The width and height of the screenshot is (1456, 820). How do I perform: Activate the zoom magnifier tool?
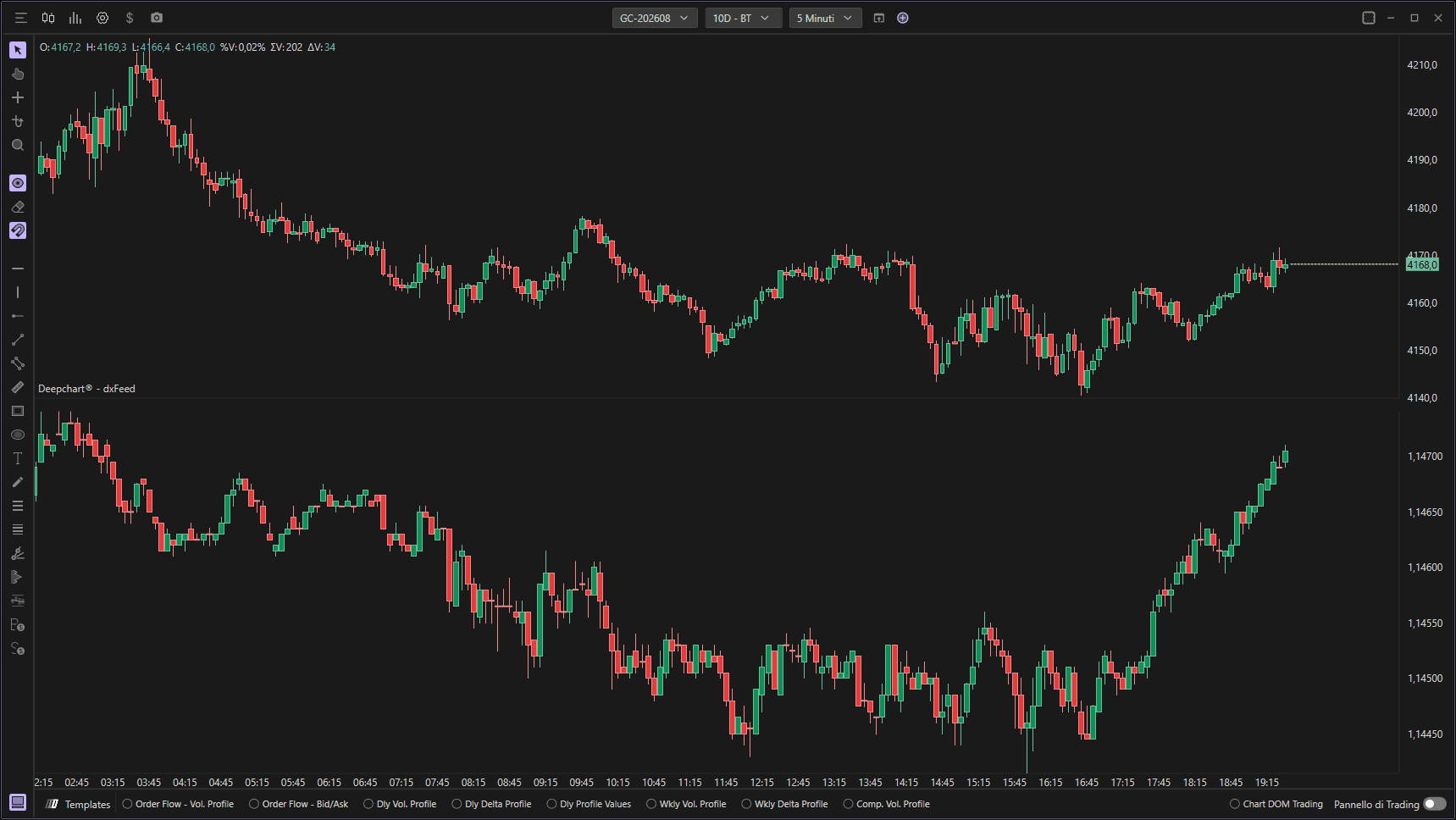click(18, 145)
